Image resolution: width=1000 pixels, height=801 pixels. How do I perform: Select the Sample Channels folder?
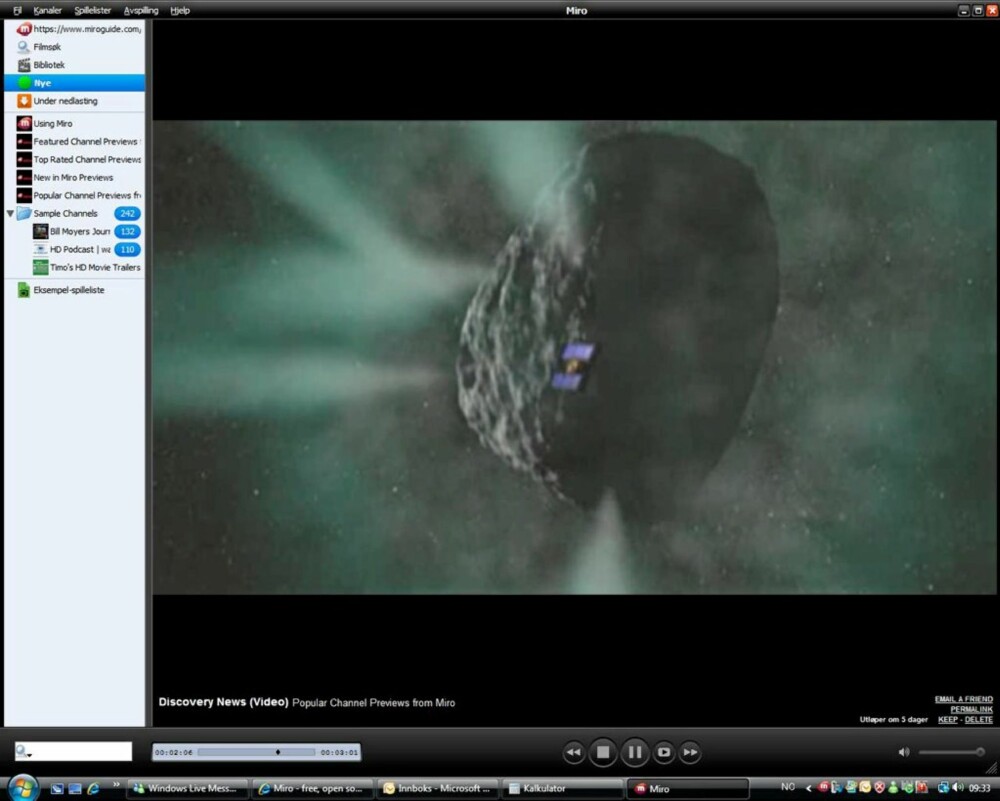[64, 214]
